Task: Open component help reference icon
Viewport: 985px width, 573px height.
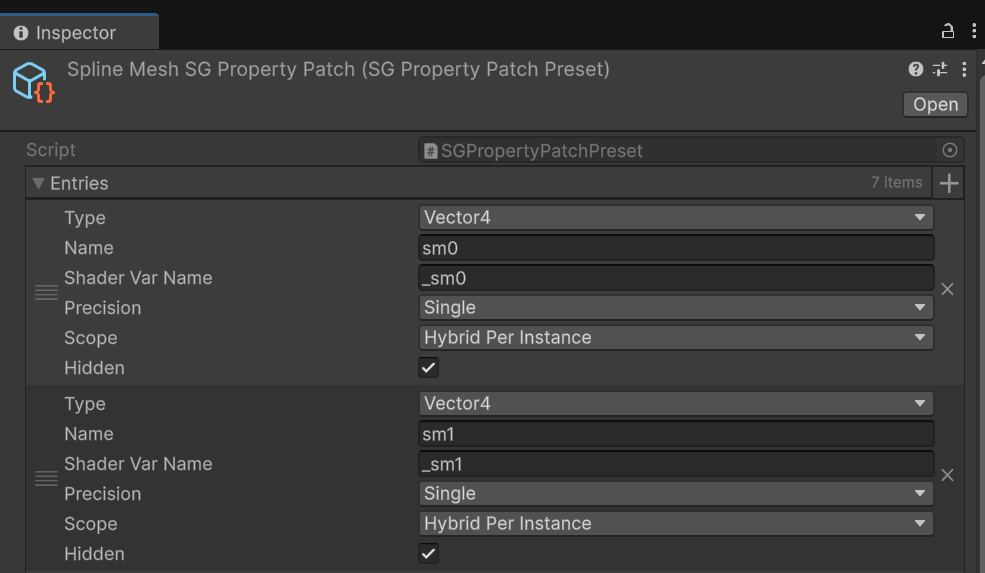Action: (x=915, y=69)
